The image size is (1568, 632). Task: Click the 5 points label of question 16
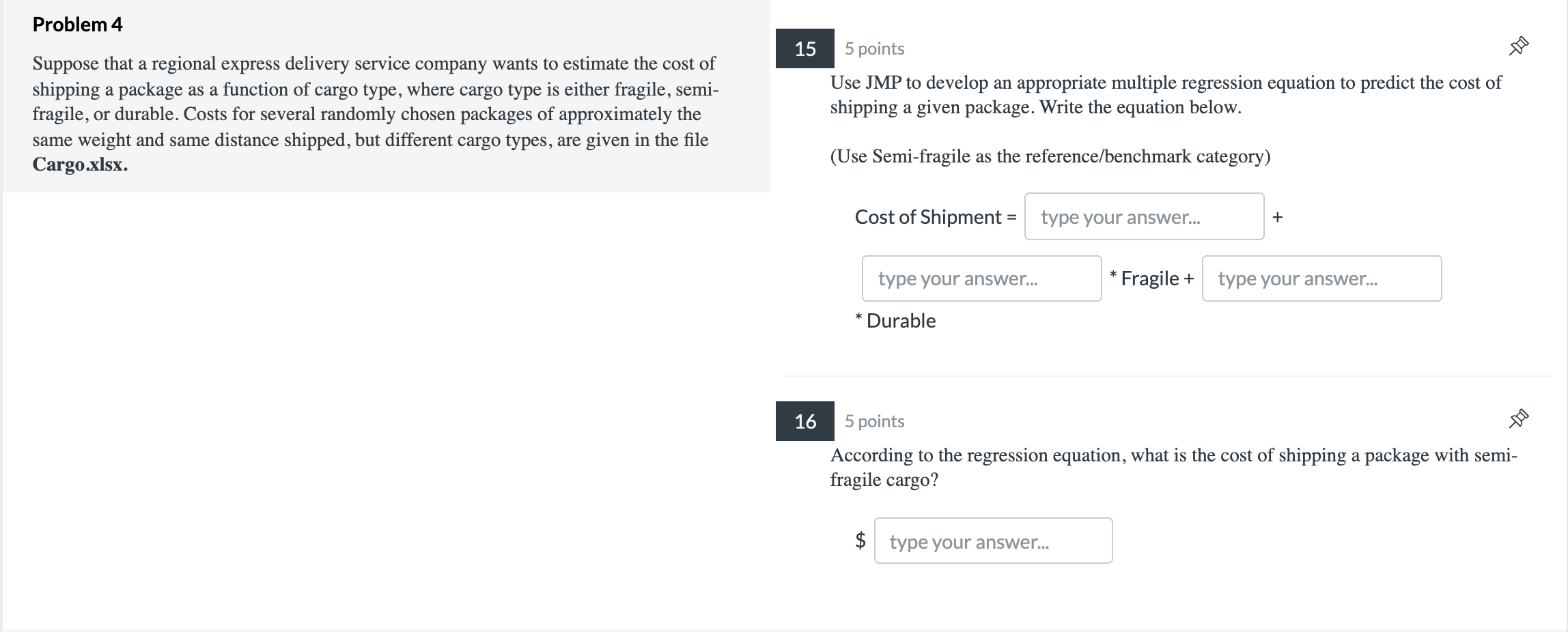[874, 421]
